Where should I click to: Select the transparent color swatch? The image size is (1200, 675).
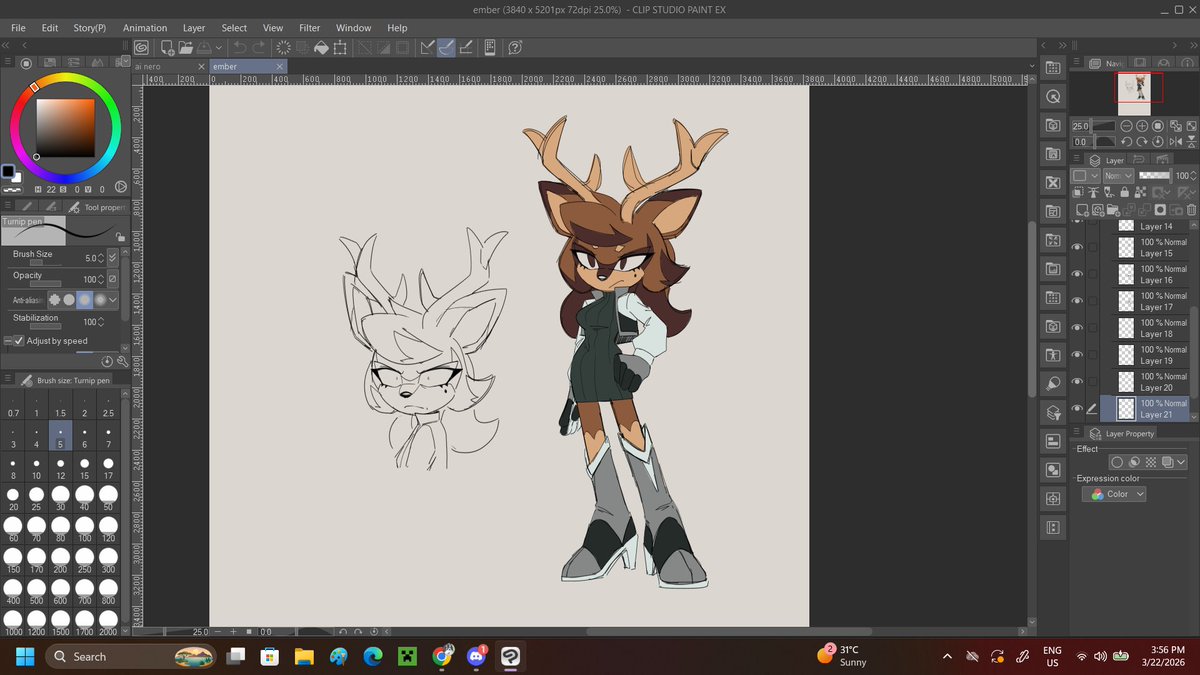[x=12, y=188]
